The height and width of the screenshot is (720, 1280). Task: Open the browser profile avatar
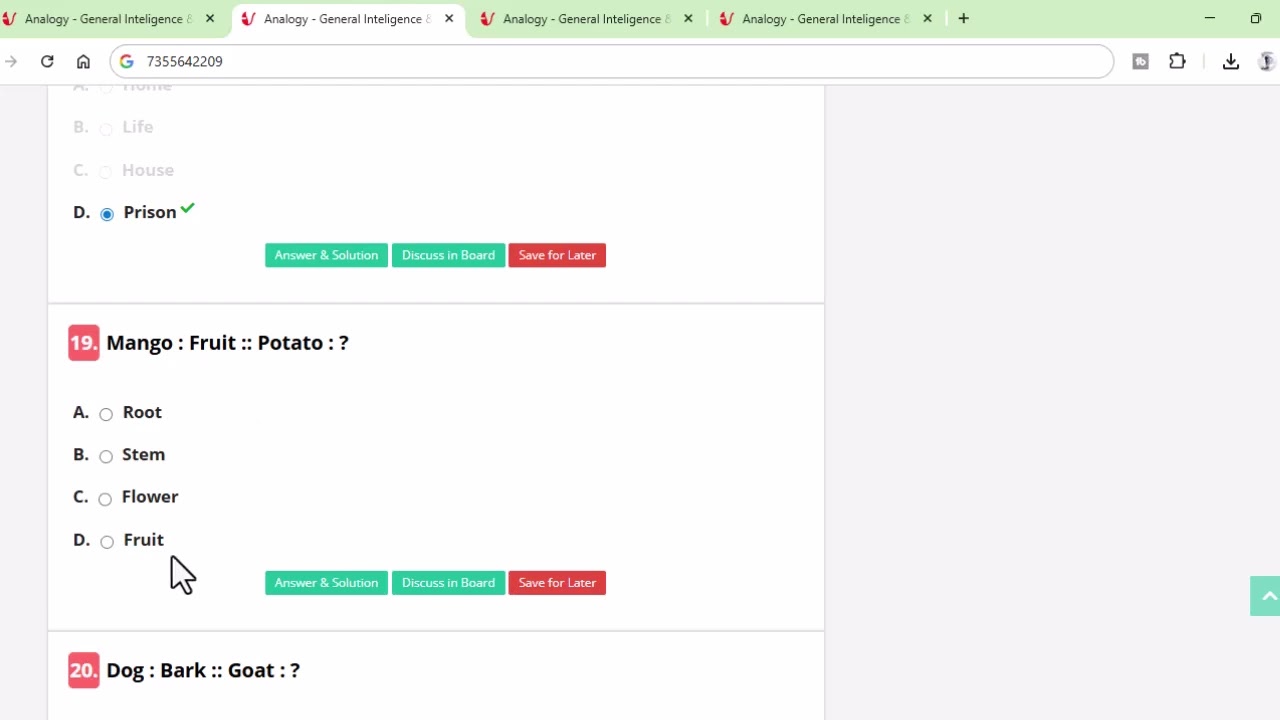click(1267, 61)
